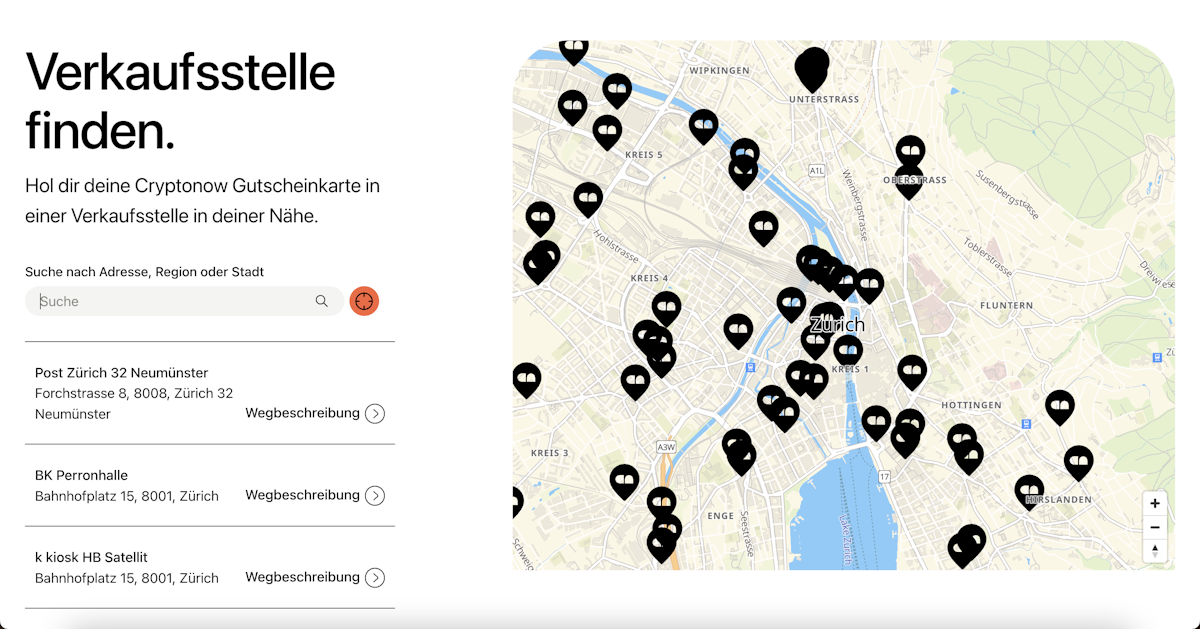
Task: Select the marker partly cut off at map's top edge
Action: click(x=573, y=50)
